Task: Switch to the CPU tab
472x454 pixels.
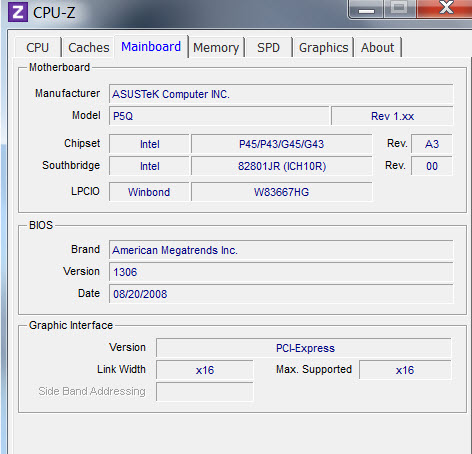Action: [x=38, y=47]
